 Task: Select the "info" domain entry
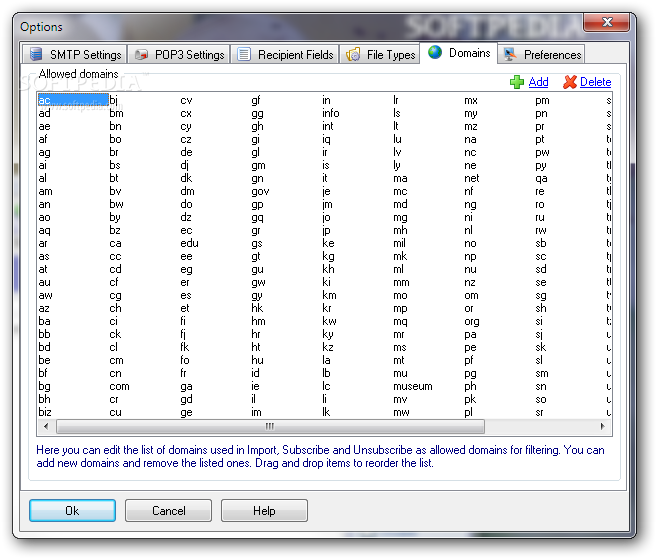[331, 113]
